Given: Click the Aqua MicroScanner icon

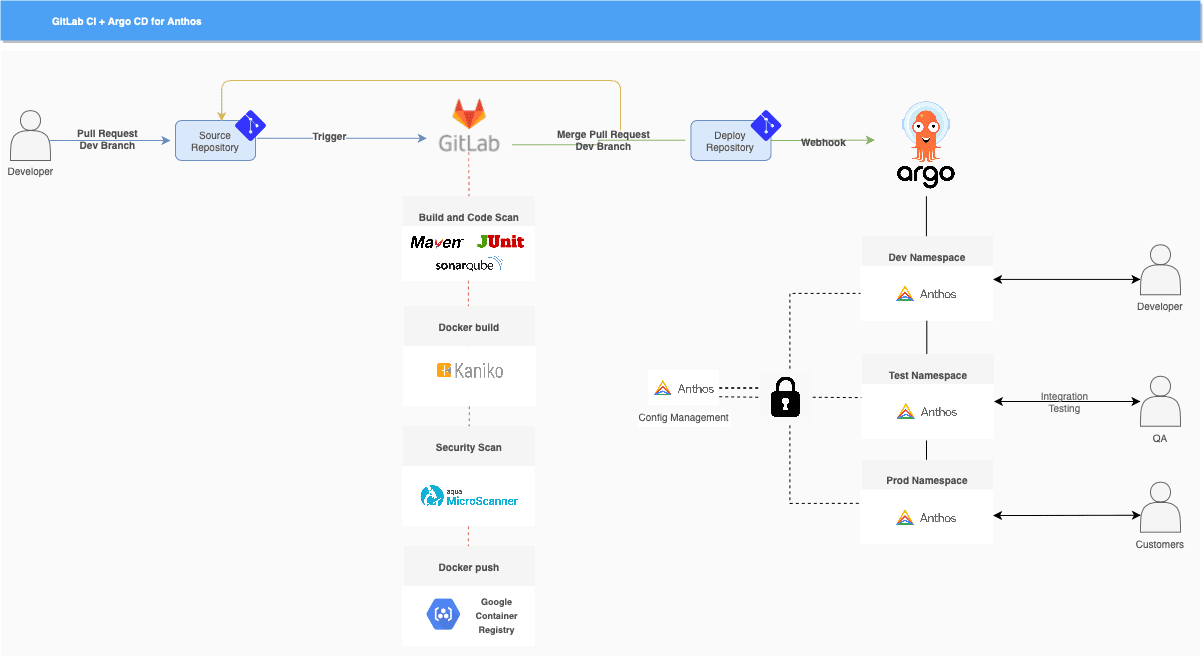Looking at the screenshot, I should (x=468, y=496).
